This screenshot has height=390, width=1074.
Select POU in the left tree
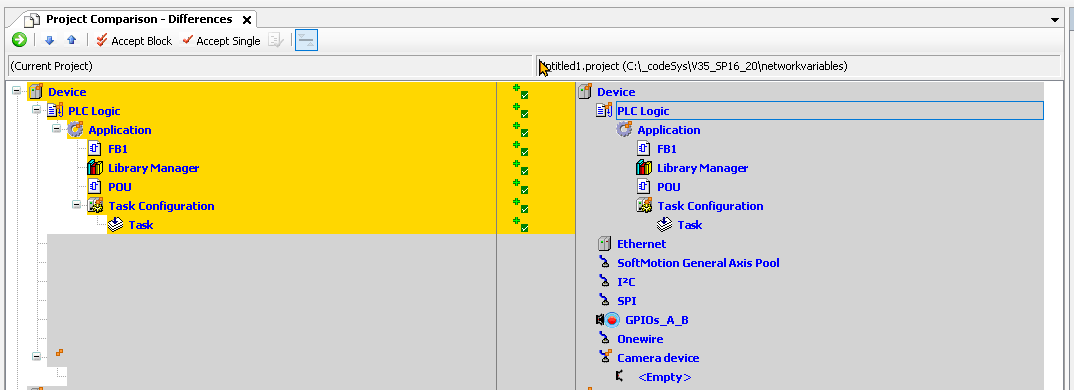[x=120, y=187]
